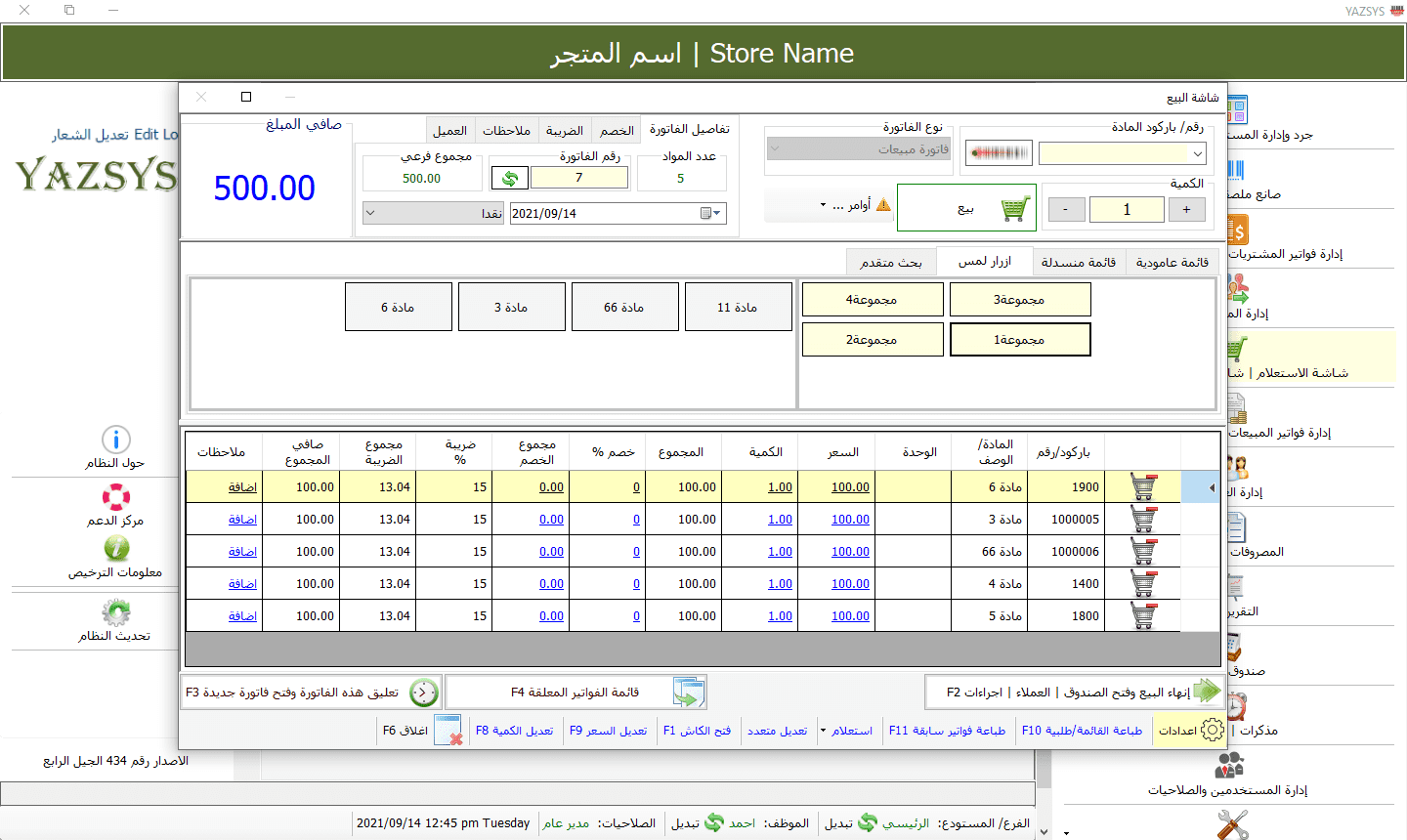The height and width of the screenshot is (840, 1407).
Task: Click the invoice number field
Action: [579, 178]
